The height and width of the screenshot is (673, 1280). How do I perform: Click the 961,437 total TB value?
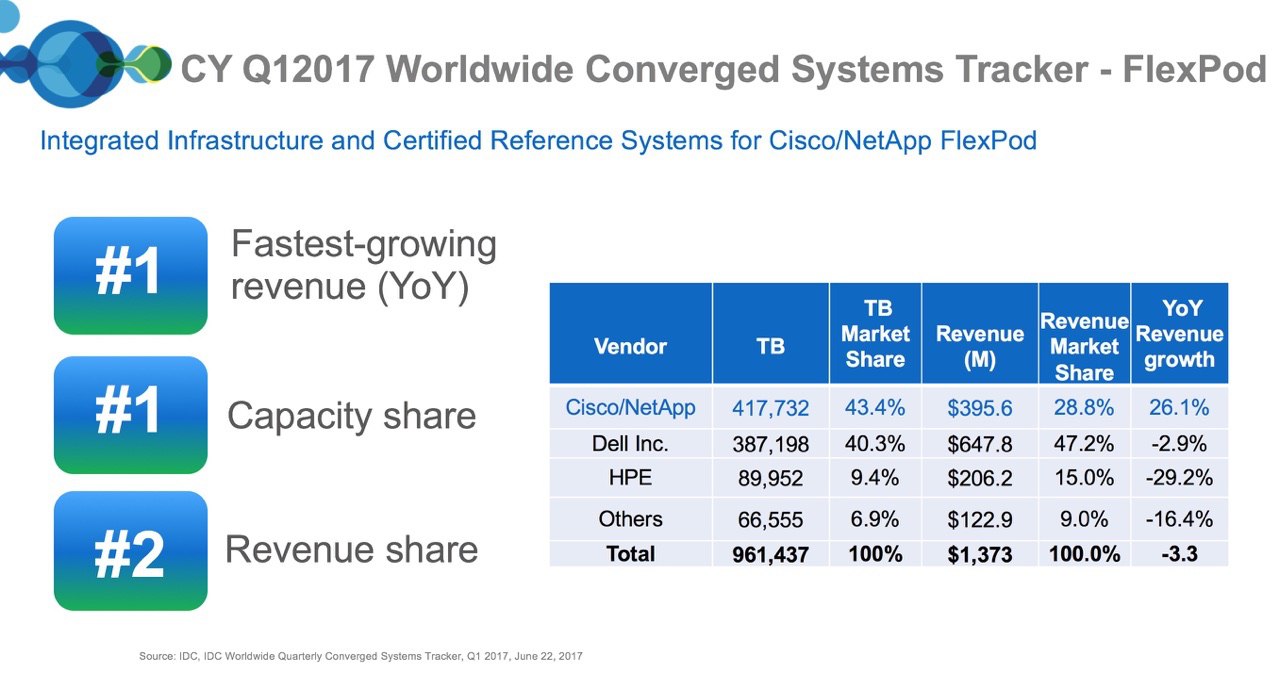click(770, 554)
